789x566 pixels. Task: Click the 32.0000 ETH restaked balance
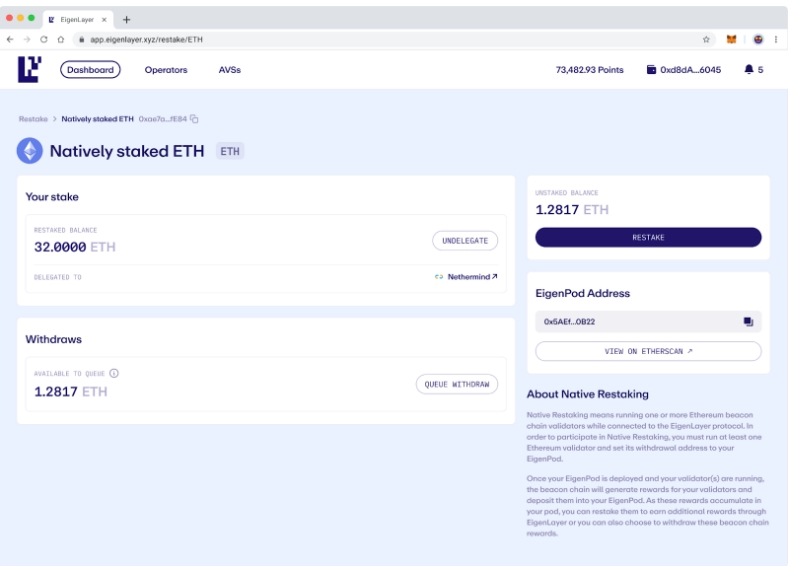74,247
